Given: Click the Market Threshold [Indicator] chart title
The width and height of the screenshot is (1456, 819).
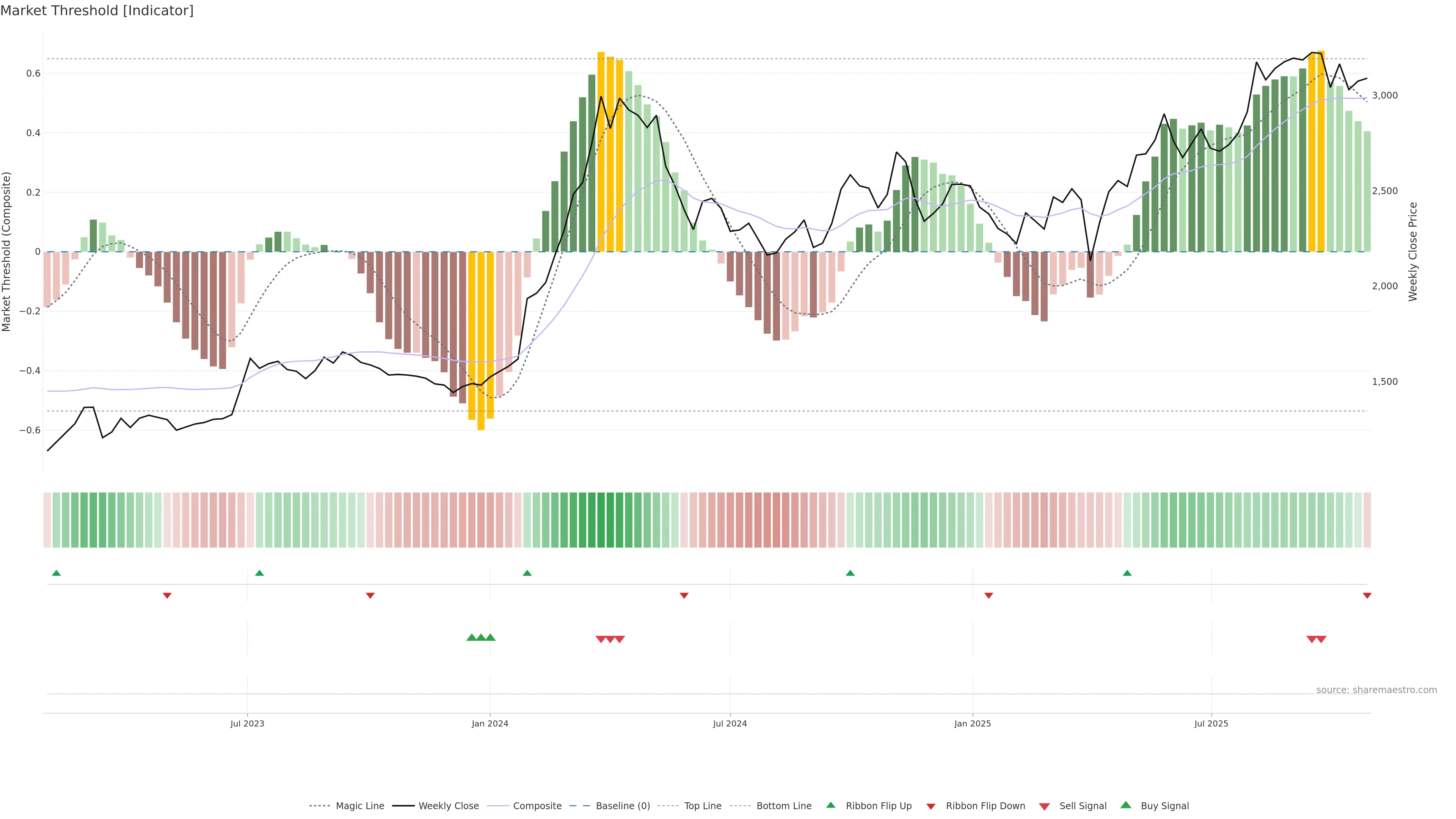Looking at the screenshot, I should point(97,11).
